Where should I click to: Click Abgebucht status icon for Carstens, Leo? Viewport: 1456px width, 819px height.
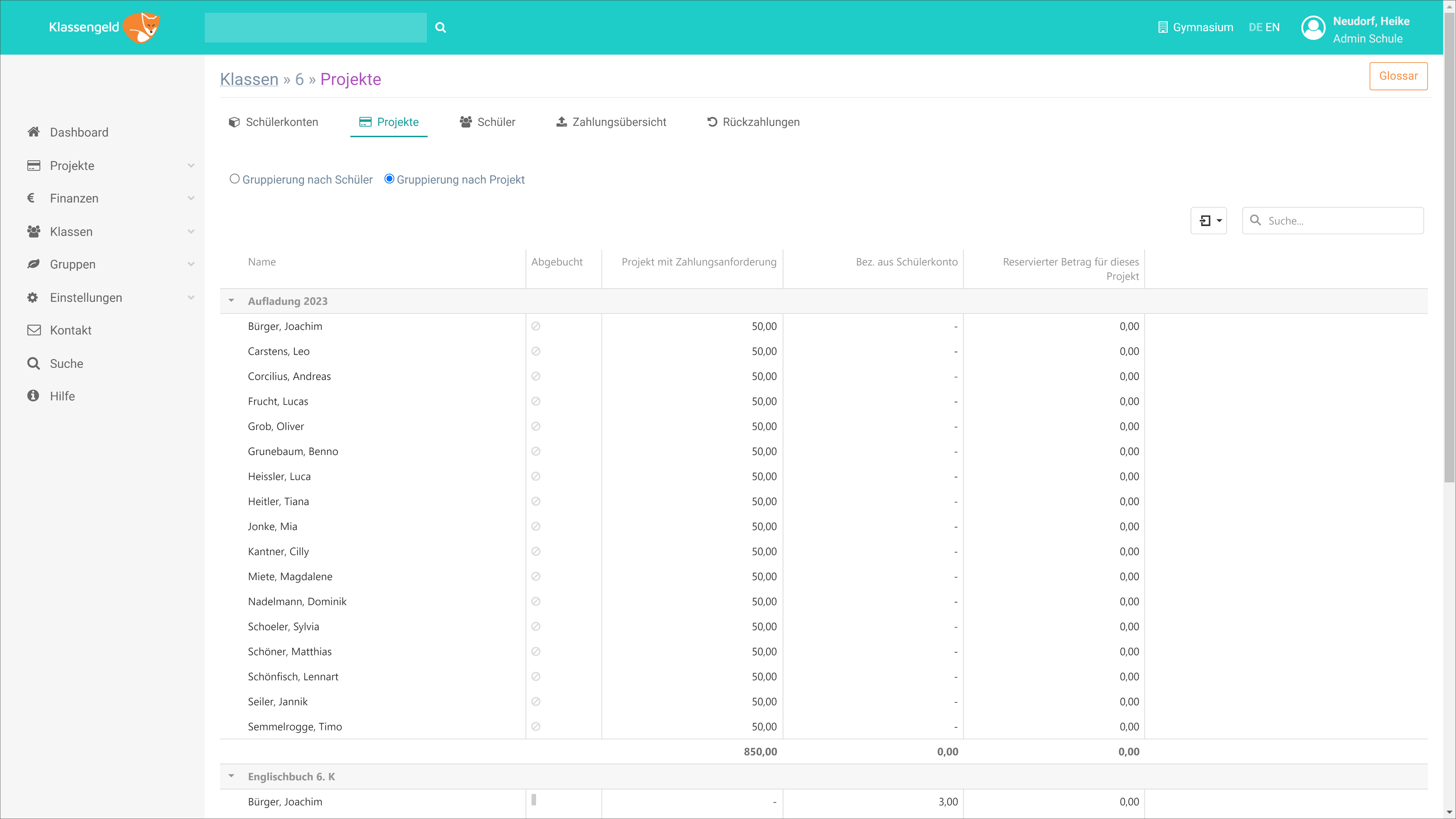536,351
